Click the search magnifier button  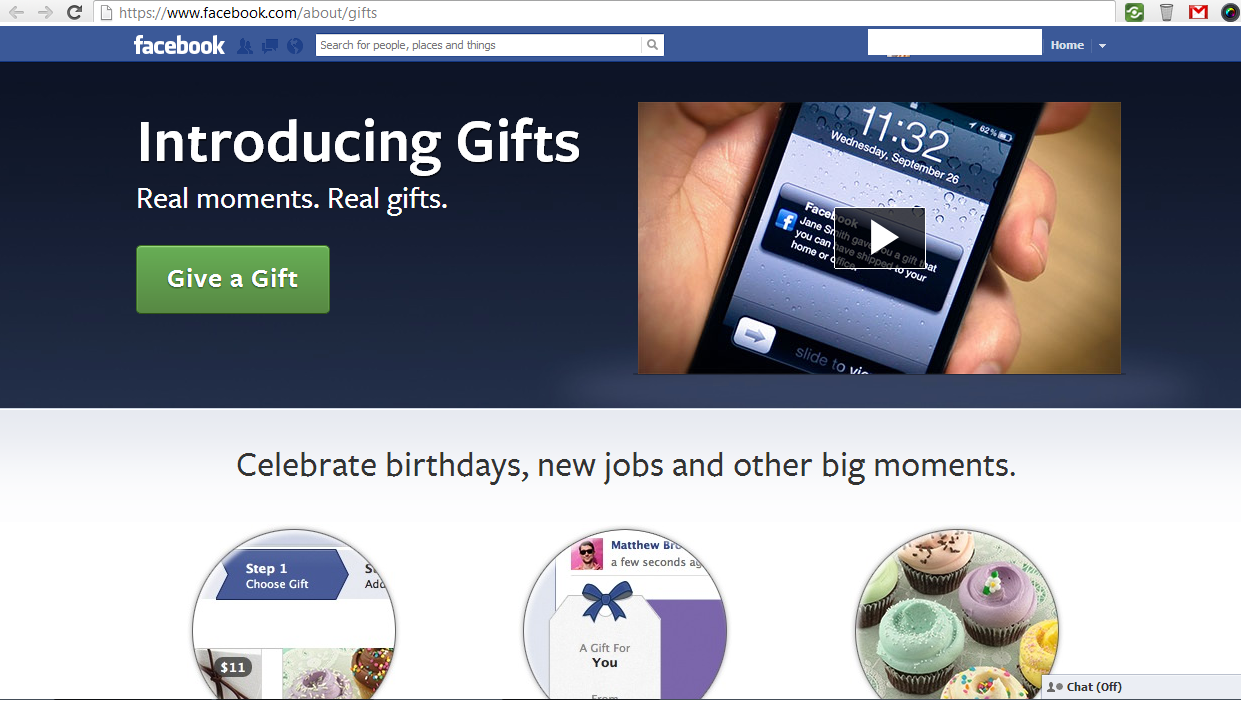(652, 45)
